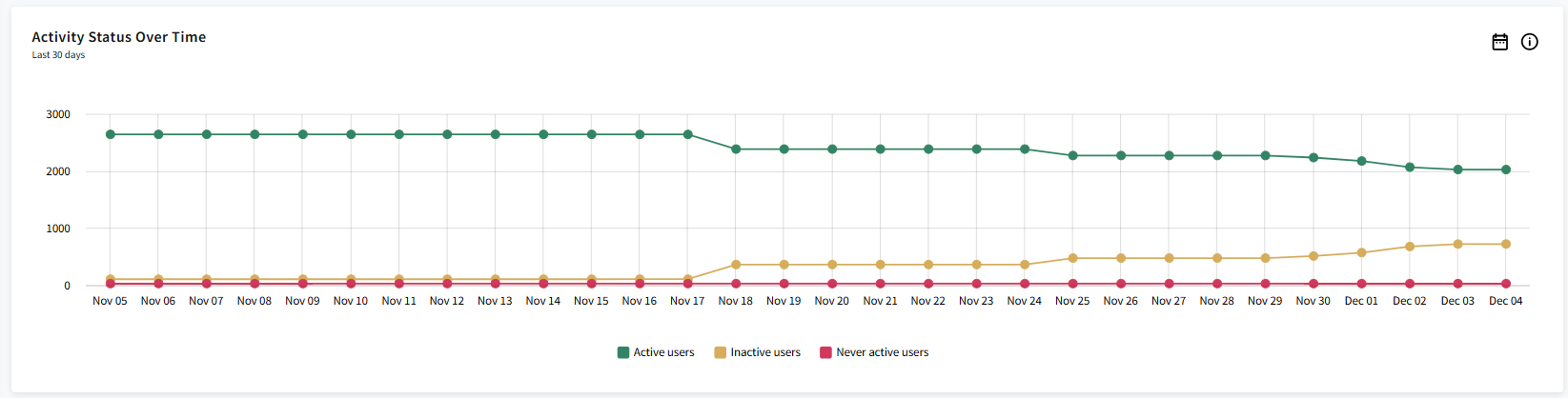Click the Active users point on Nov 25
This screenshot has height=398, width=1568.
1073,155
